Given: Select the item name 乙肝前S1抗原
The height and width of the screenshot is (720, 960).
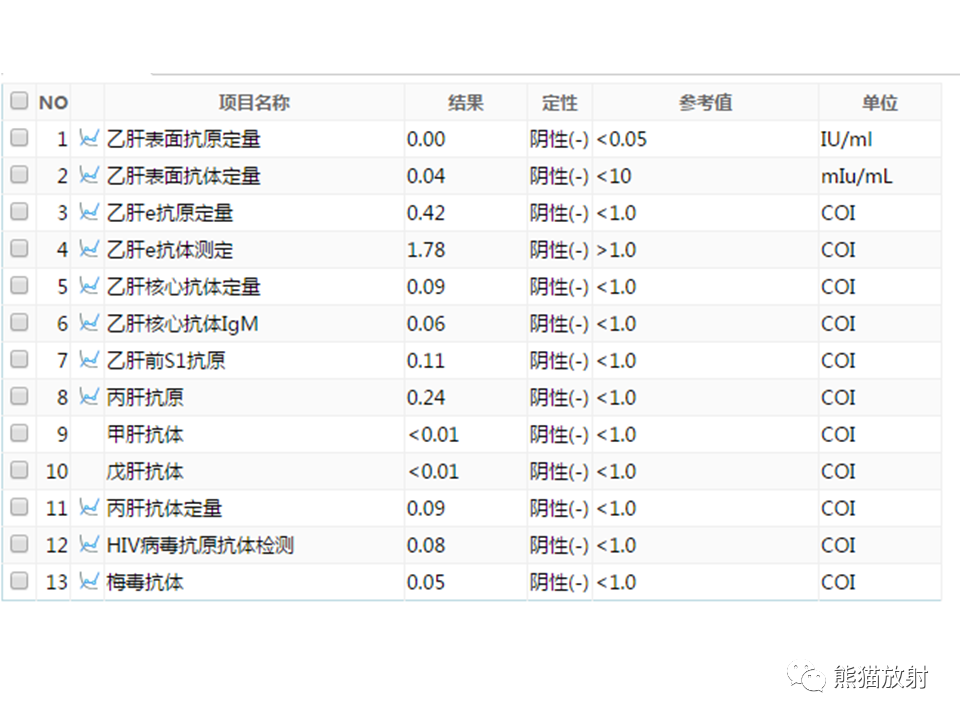Looking at the screenshot, I should [166, 361].
